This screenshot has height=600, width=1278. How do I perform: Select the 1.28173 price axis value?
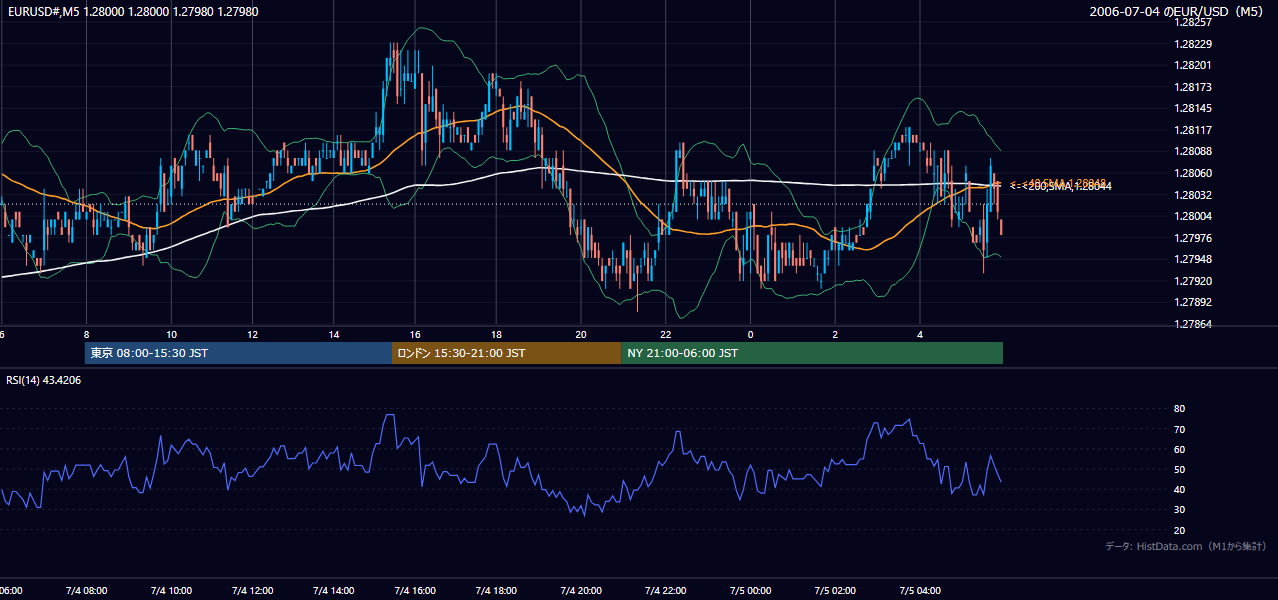pos(1193,87)
